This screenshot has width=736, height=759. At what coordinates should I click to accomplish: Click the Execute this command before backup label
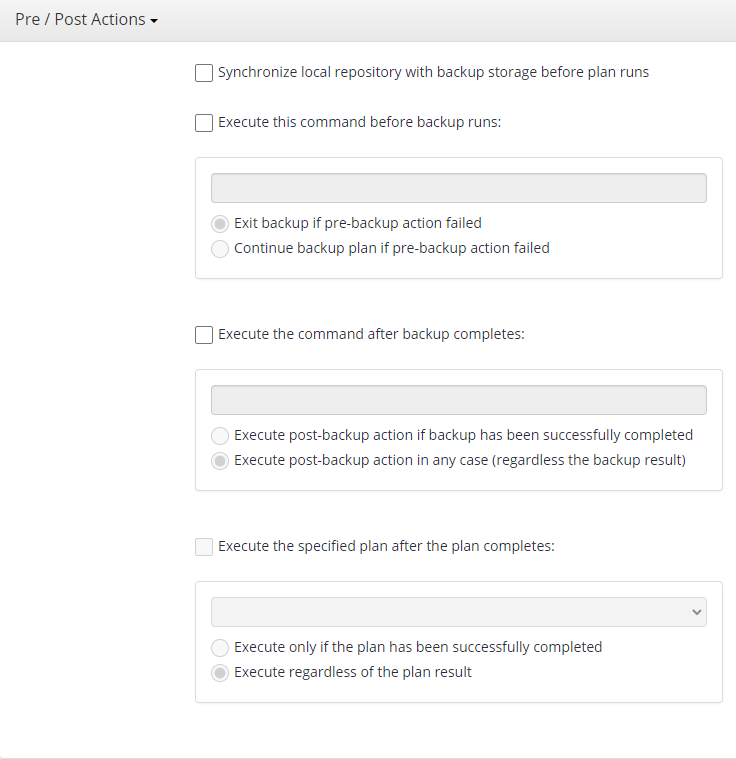tap(359, 122)
